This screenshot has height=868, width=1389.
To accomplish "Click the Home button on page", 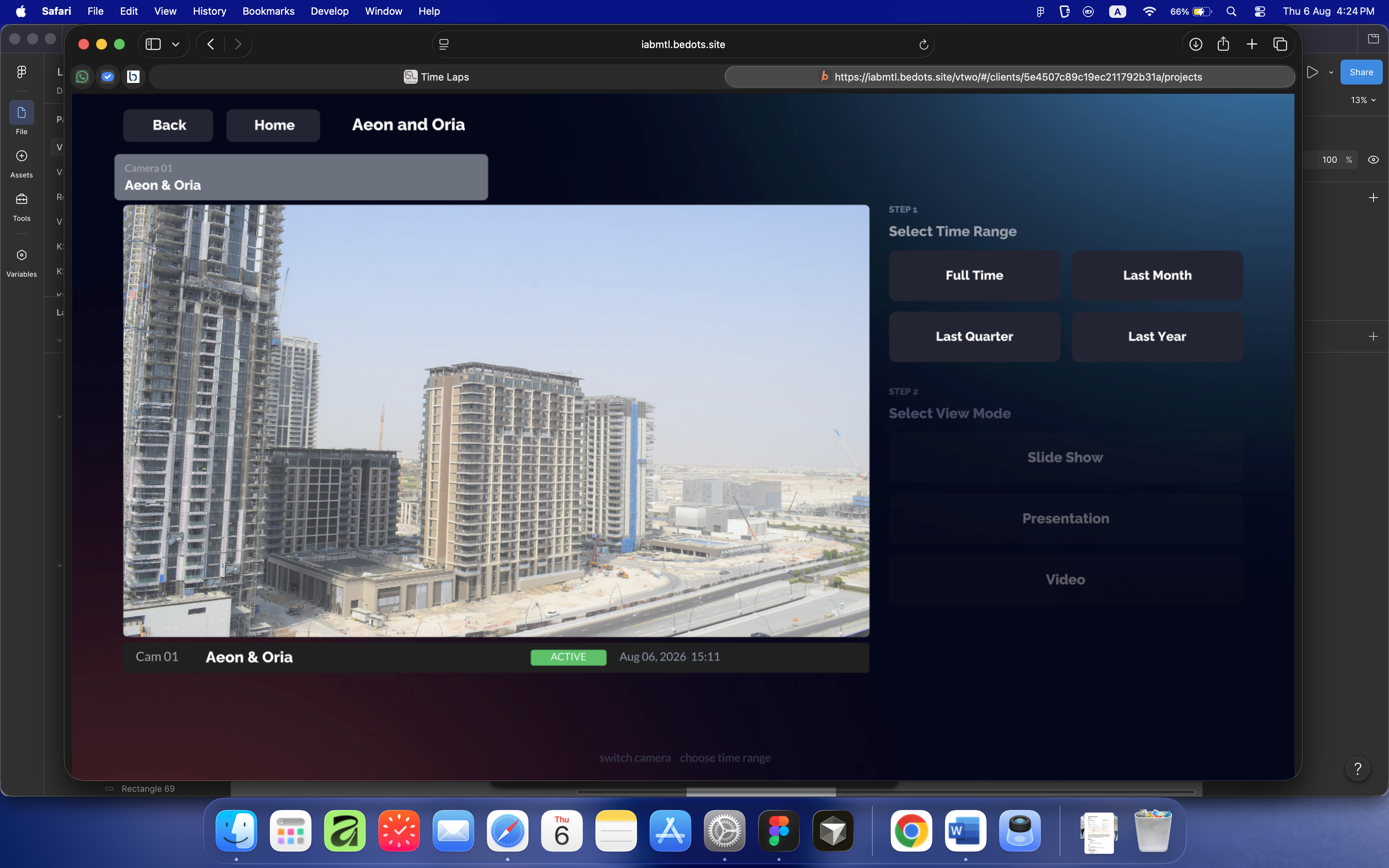I will 273,125.
